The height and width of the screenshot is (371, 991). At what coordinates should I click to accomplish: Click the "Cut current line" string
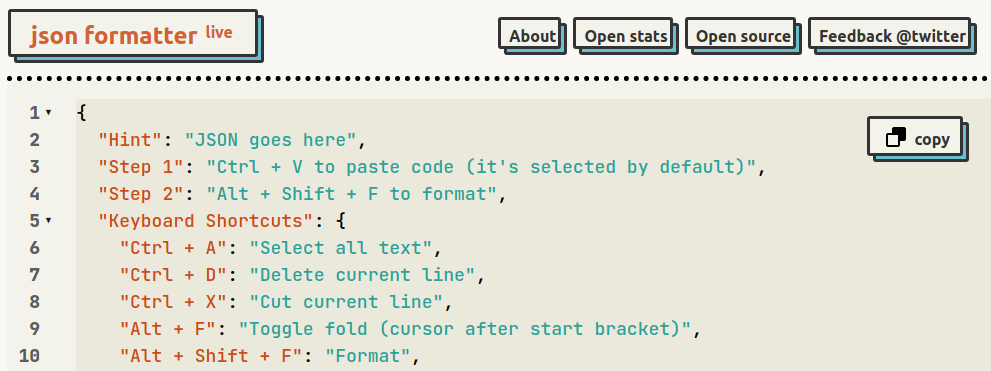coord(346,302)
